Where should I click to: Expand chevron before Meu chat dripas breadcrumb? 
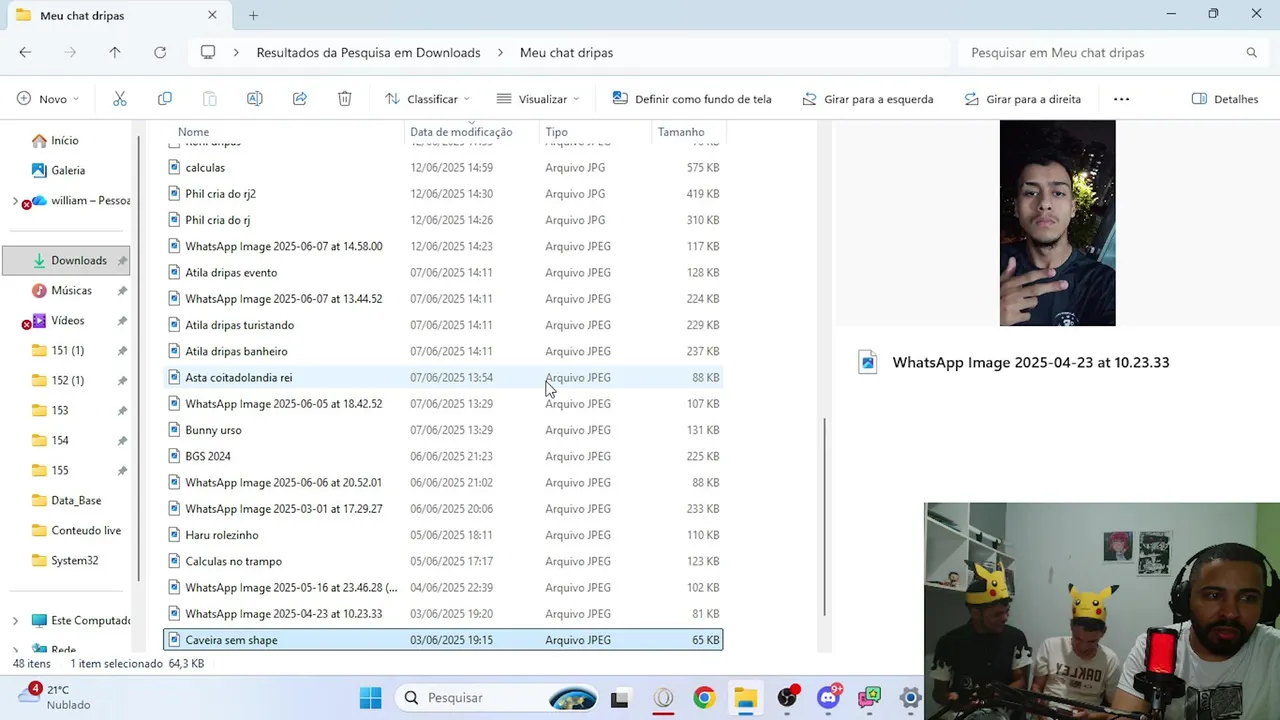click(x=500, y=52)
